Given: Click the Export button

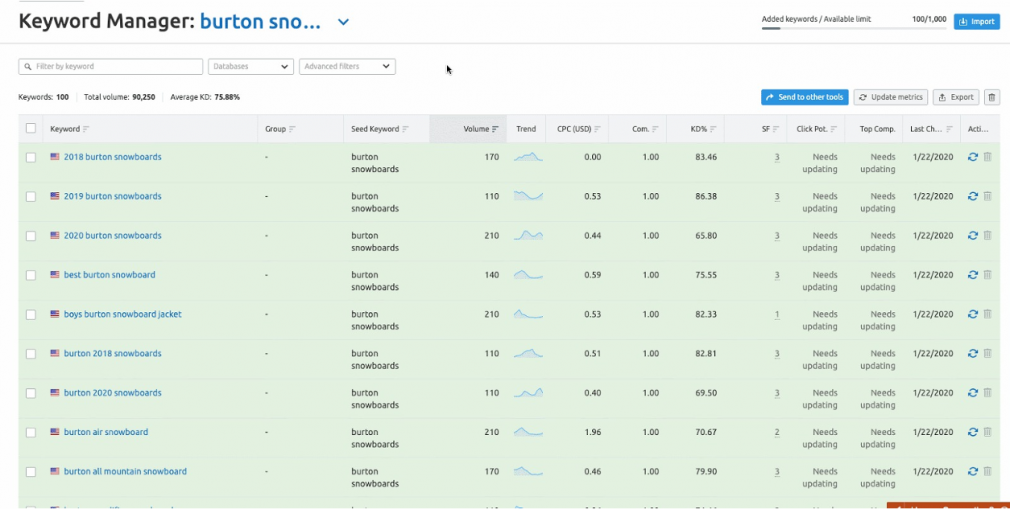Looking at the screenshot, I should point(956,97).
